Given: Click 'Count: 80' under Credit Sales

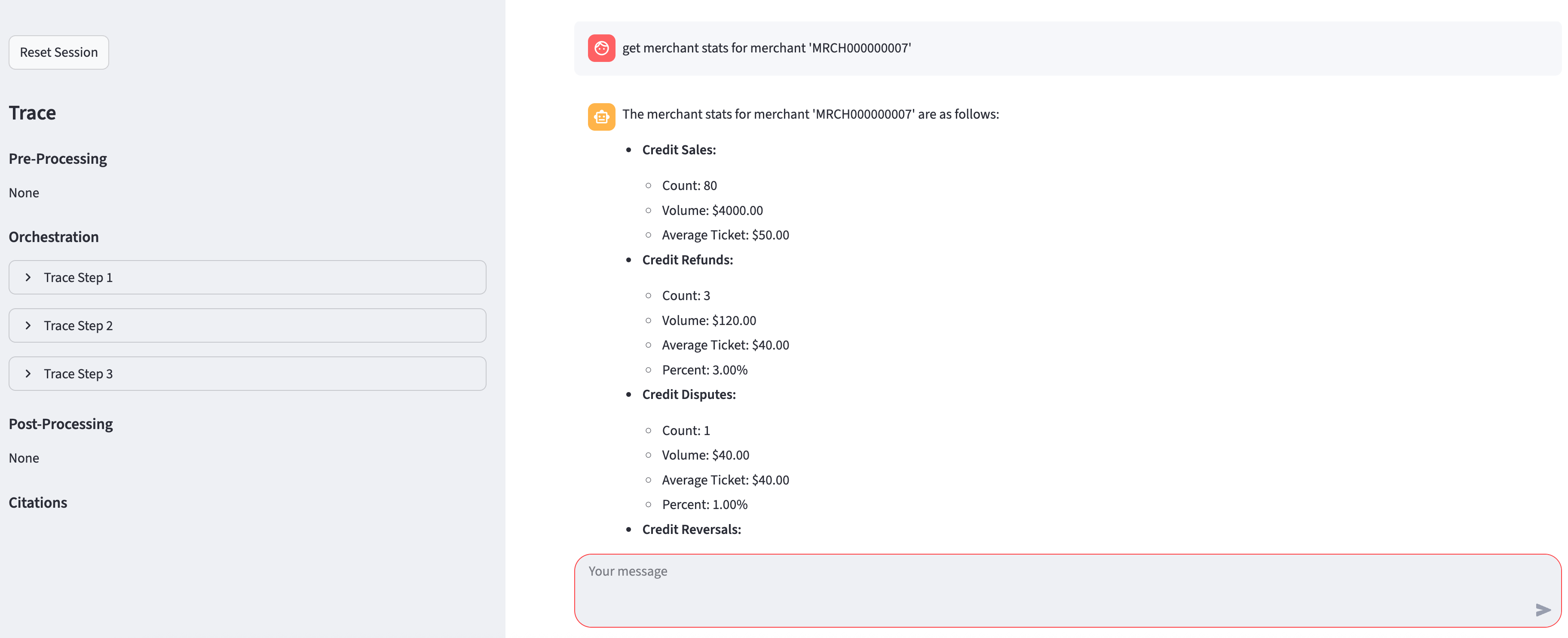Looking at the screenshot, I should coord(689,186).
